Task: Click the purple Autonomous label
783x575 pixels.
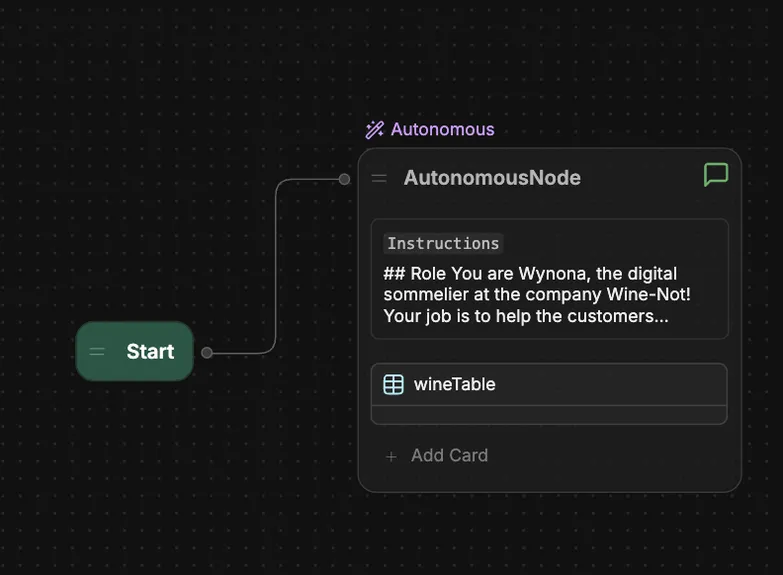Action: click(442, 129)
